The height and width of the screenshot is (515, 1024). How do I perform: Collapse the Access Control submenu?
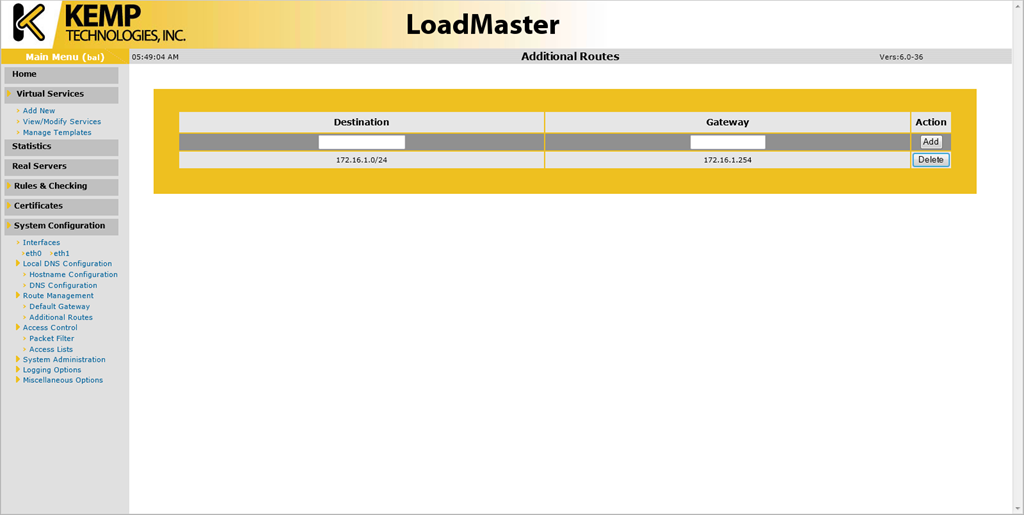(x=50, y=328)
